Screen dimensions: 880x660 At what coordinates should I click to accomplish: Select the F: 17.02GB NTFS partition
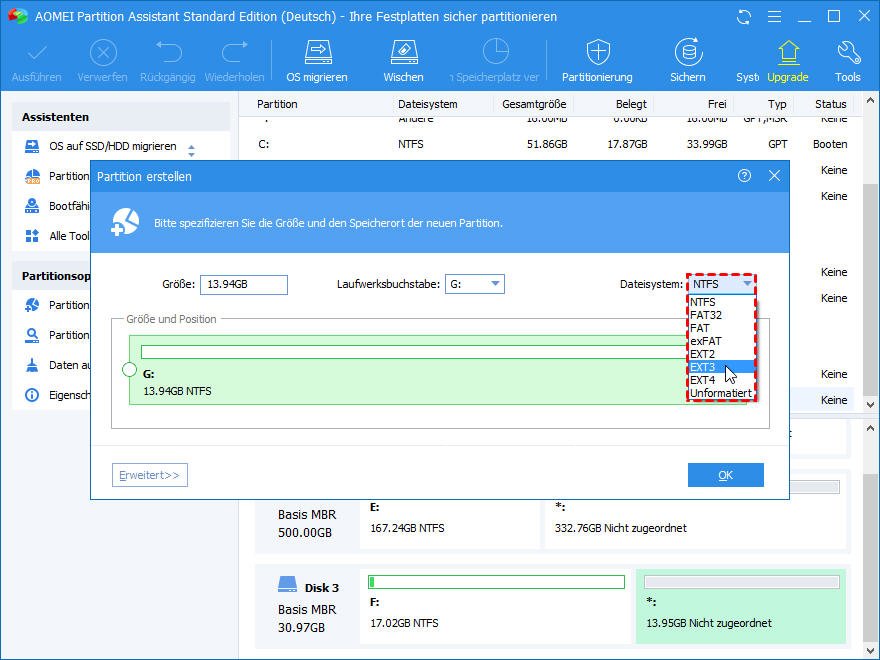pos(496,606)
